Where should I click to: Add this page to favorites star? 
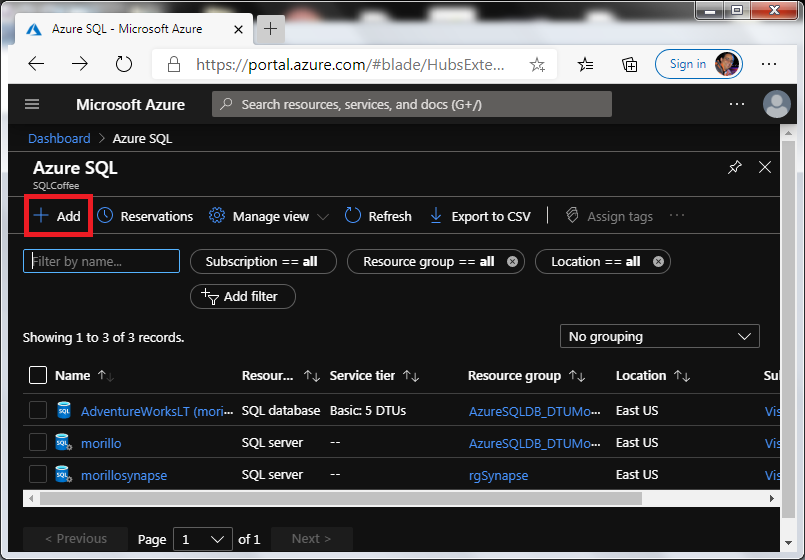click(x=538, y=64)
